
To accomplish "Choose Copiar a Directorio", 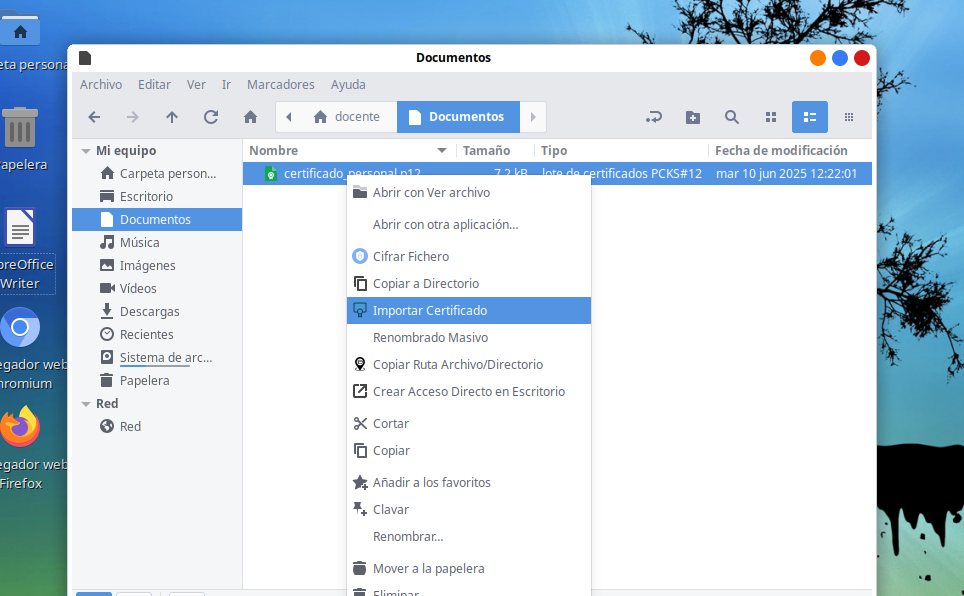I will pos(468,284).
